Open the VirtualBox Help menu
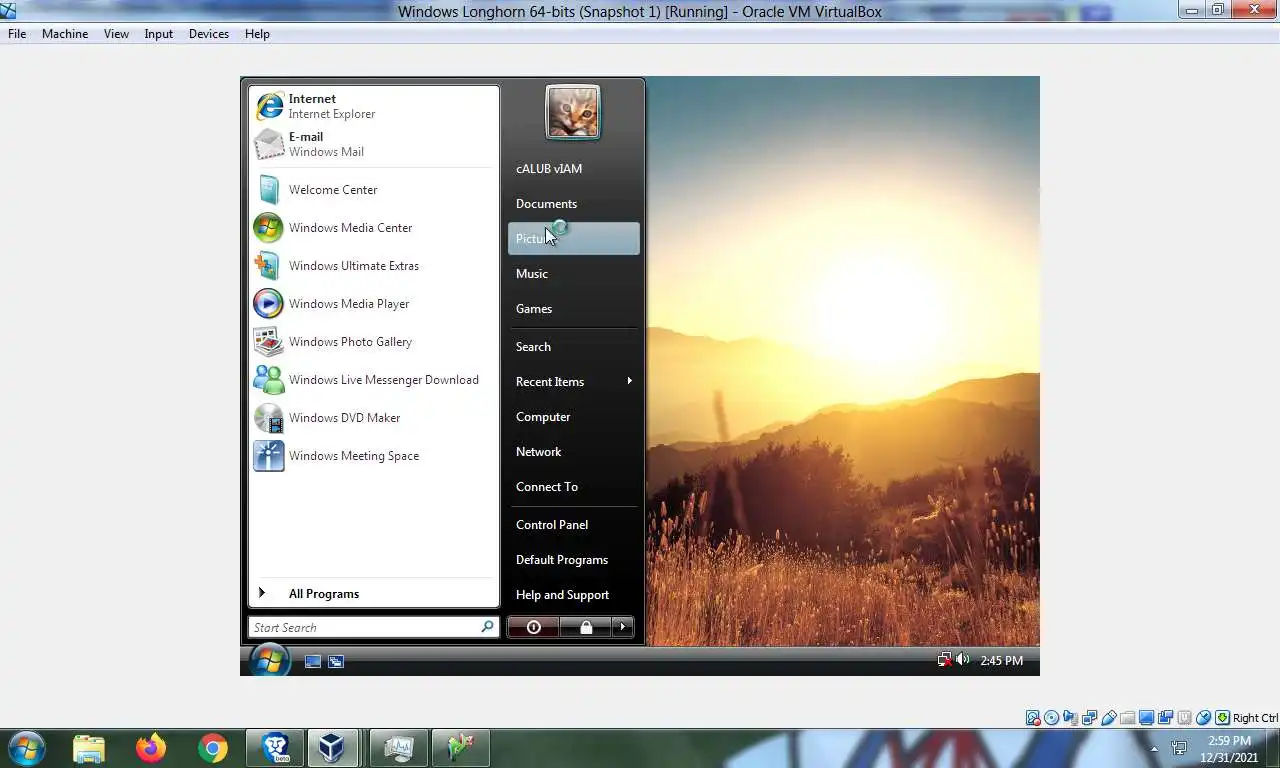The image size is (1280, 768). (257, 34)
